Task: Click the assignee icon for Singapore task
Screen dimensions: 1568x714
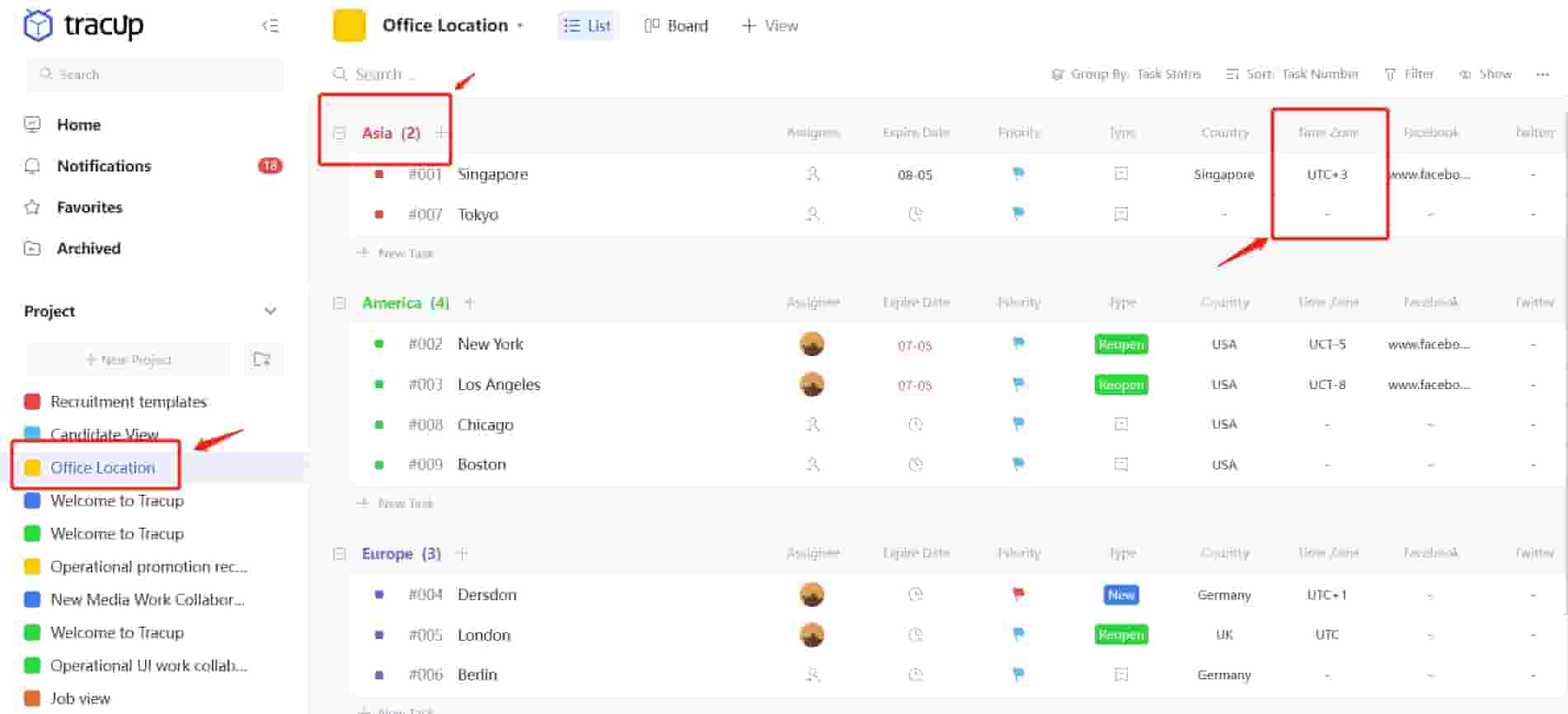Action: tap(812, 174)
